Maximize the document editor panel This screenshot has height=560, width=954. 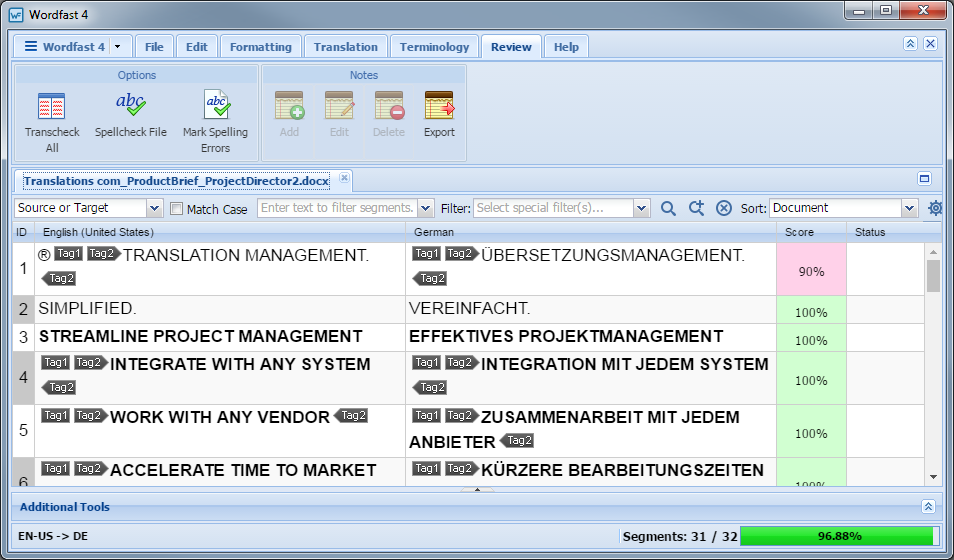(x=924, y=178)
